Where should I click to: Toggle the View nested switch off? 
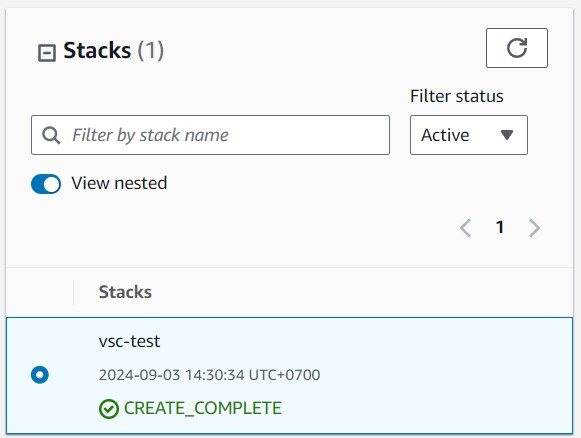tap(46, 184)
